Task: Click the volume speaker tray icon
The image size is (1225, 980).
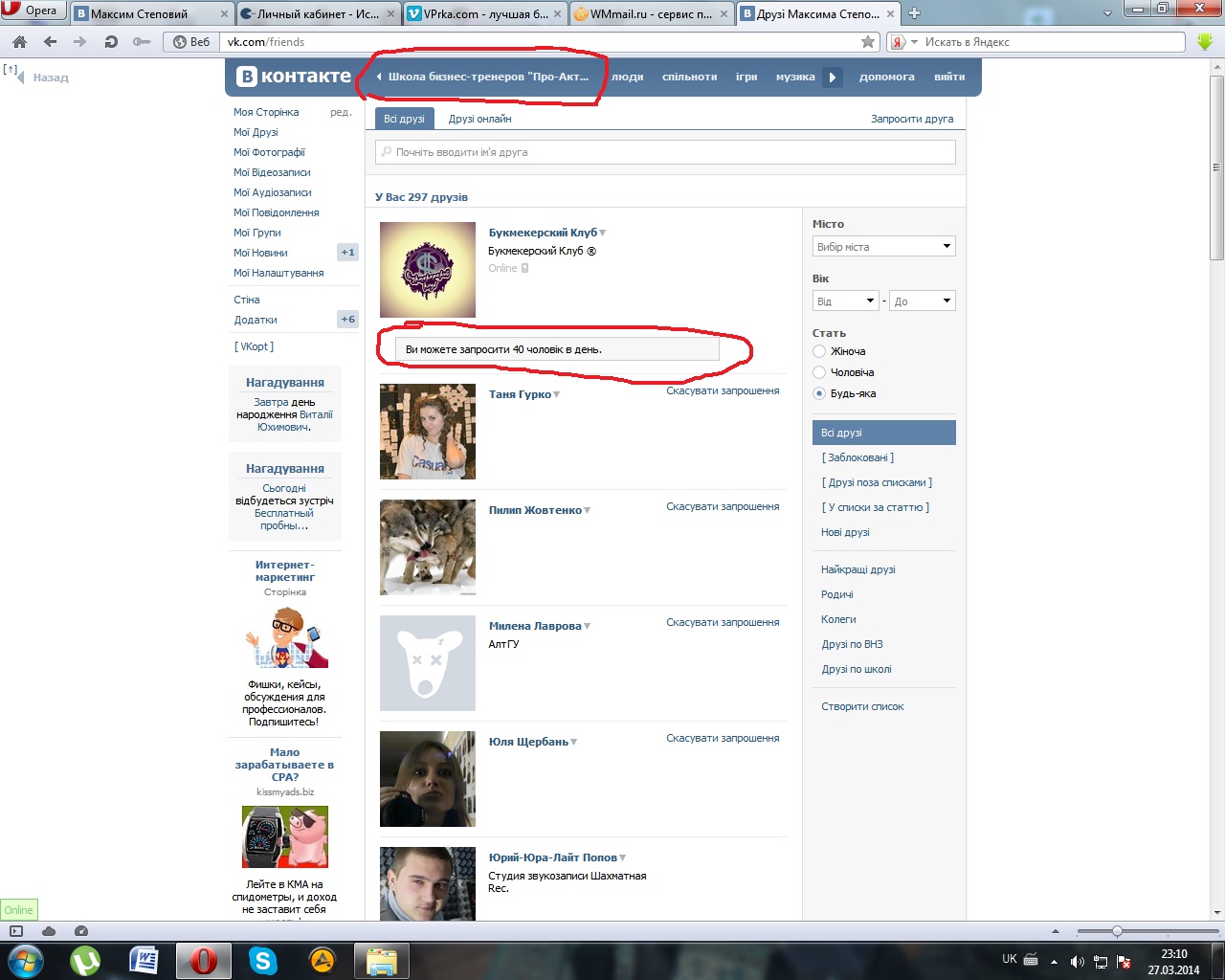Action: 1078,961
